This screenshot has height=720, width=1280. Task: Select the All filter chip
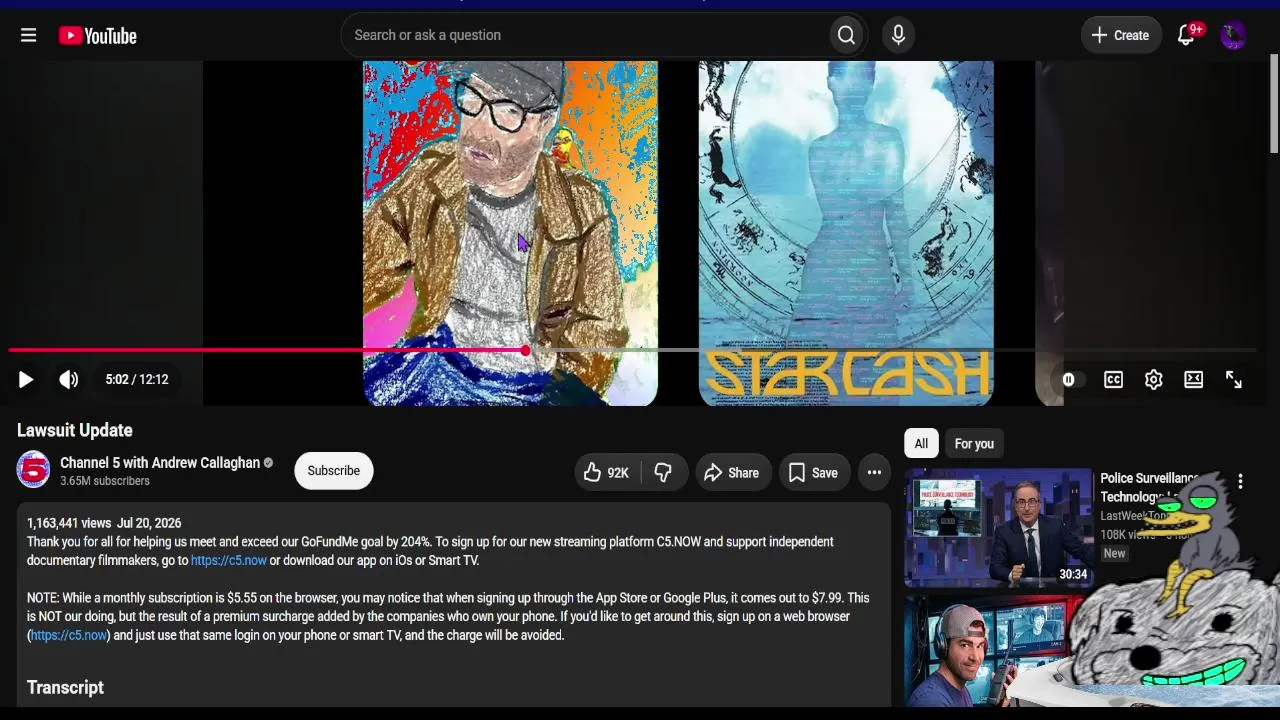coord(921,444)
